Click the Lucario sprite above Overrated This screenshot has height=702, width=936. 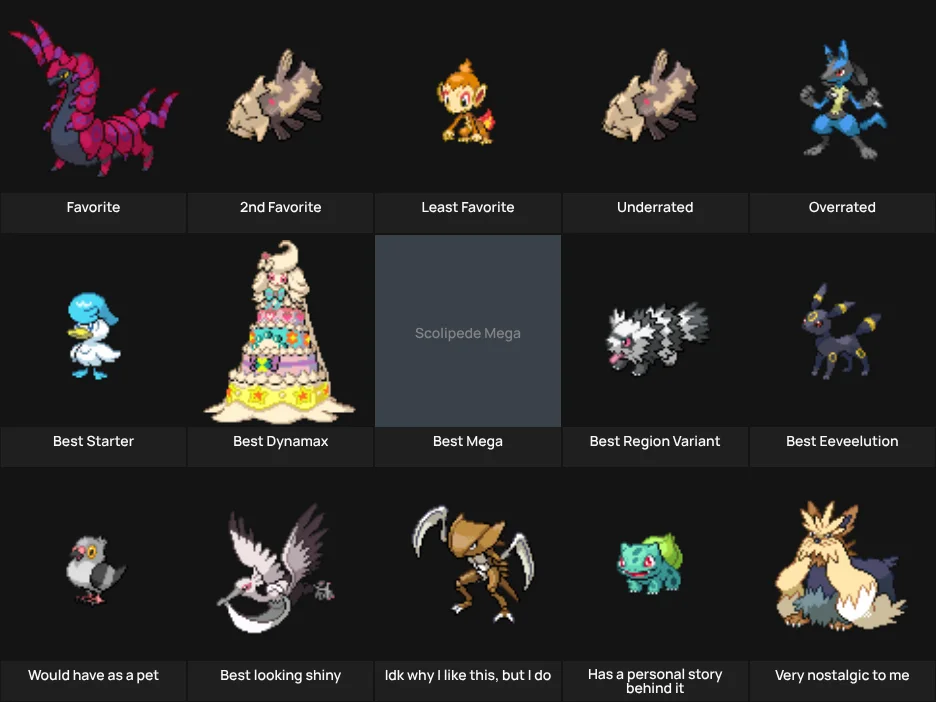(843, 99)
